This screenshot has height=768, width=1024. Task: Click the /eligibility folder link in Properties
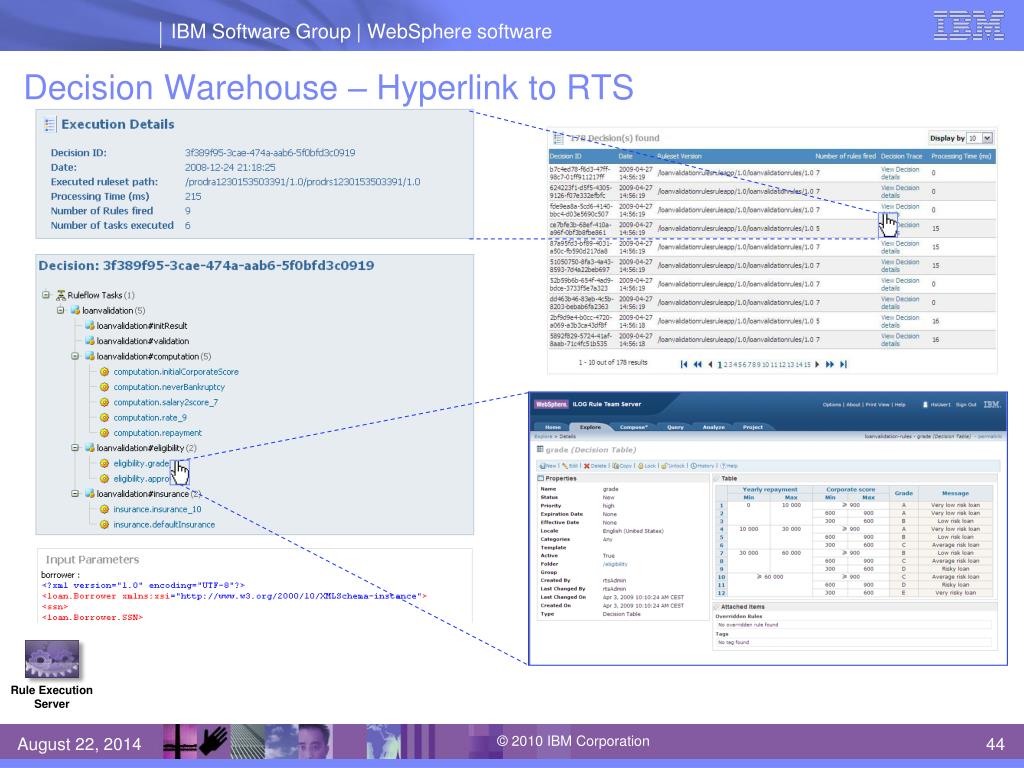(x=615, y=564)
